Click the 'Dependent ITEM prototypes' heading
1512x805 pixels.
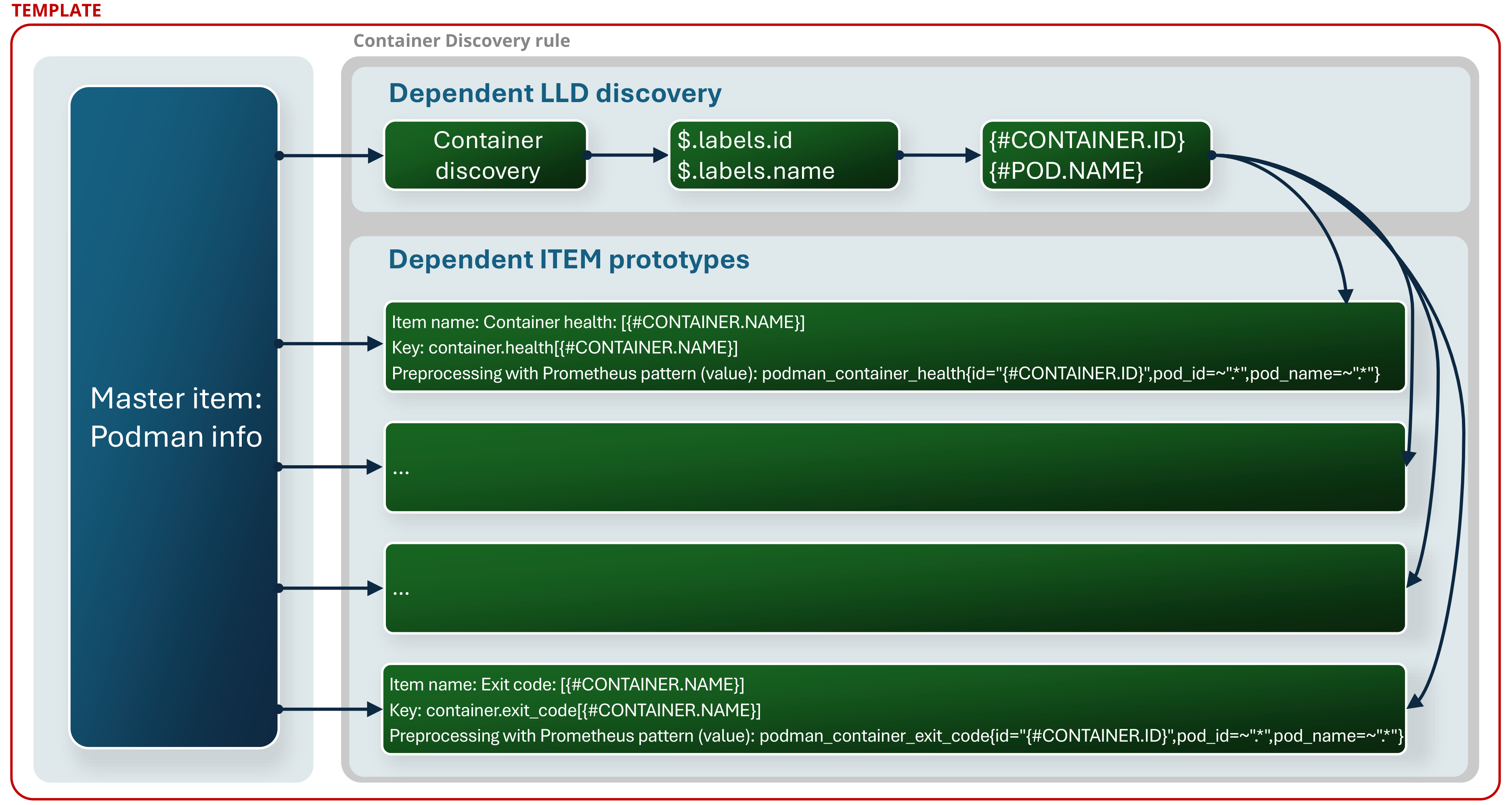[x=570, y=259]
